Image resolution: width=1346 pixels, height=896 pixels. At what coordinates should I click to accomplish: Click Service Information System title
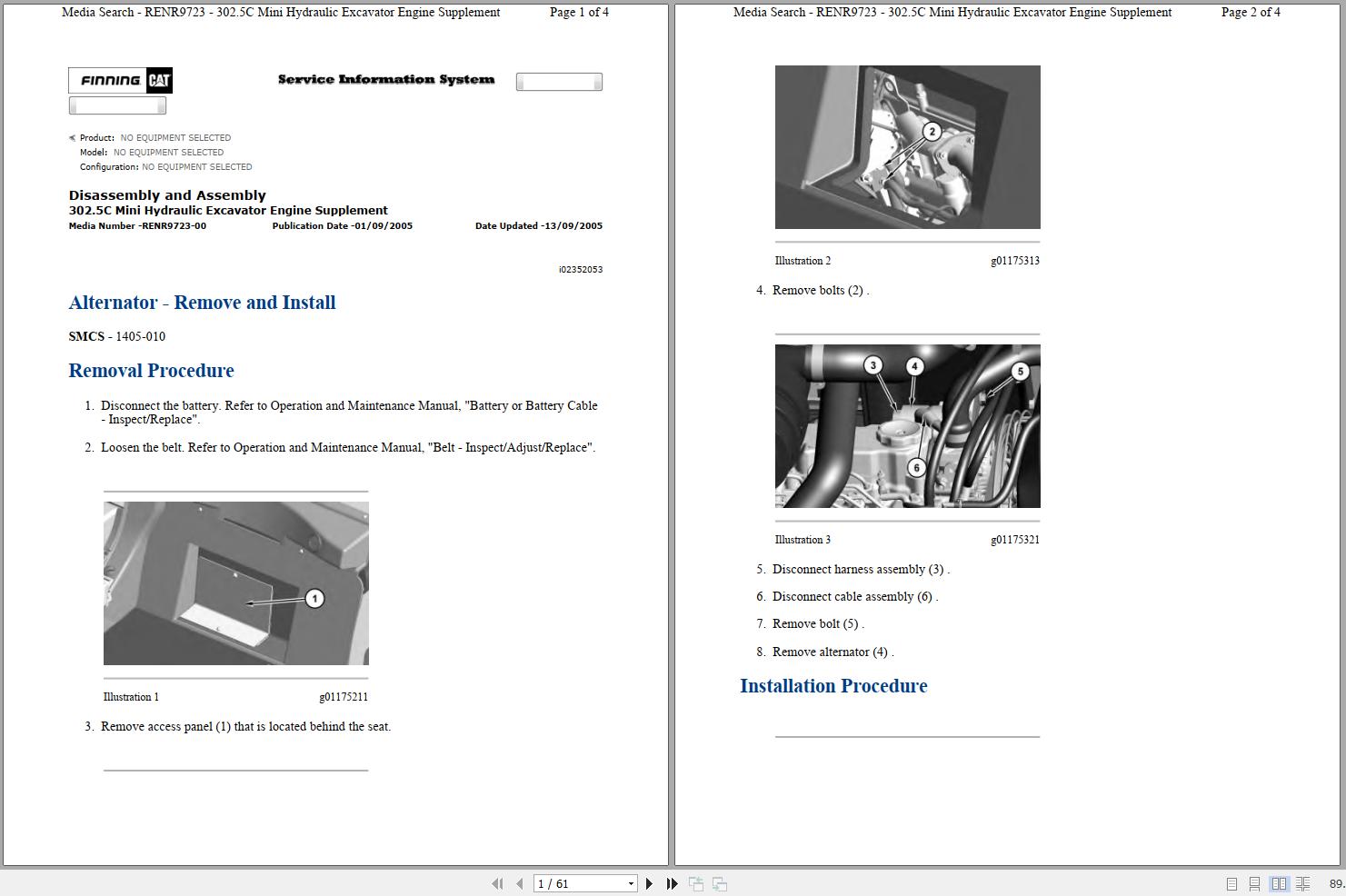(x=386, y=80)
